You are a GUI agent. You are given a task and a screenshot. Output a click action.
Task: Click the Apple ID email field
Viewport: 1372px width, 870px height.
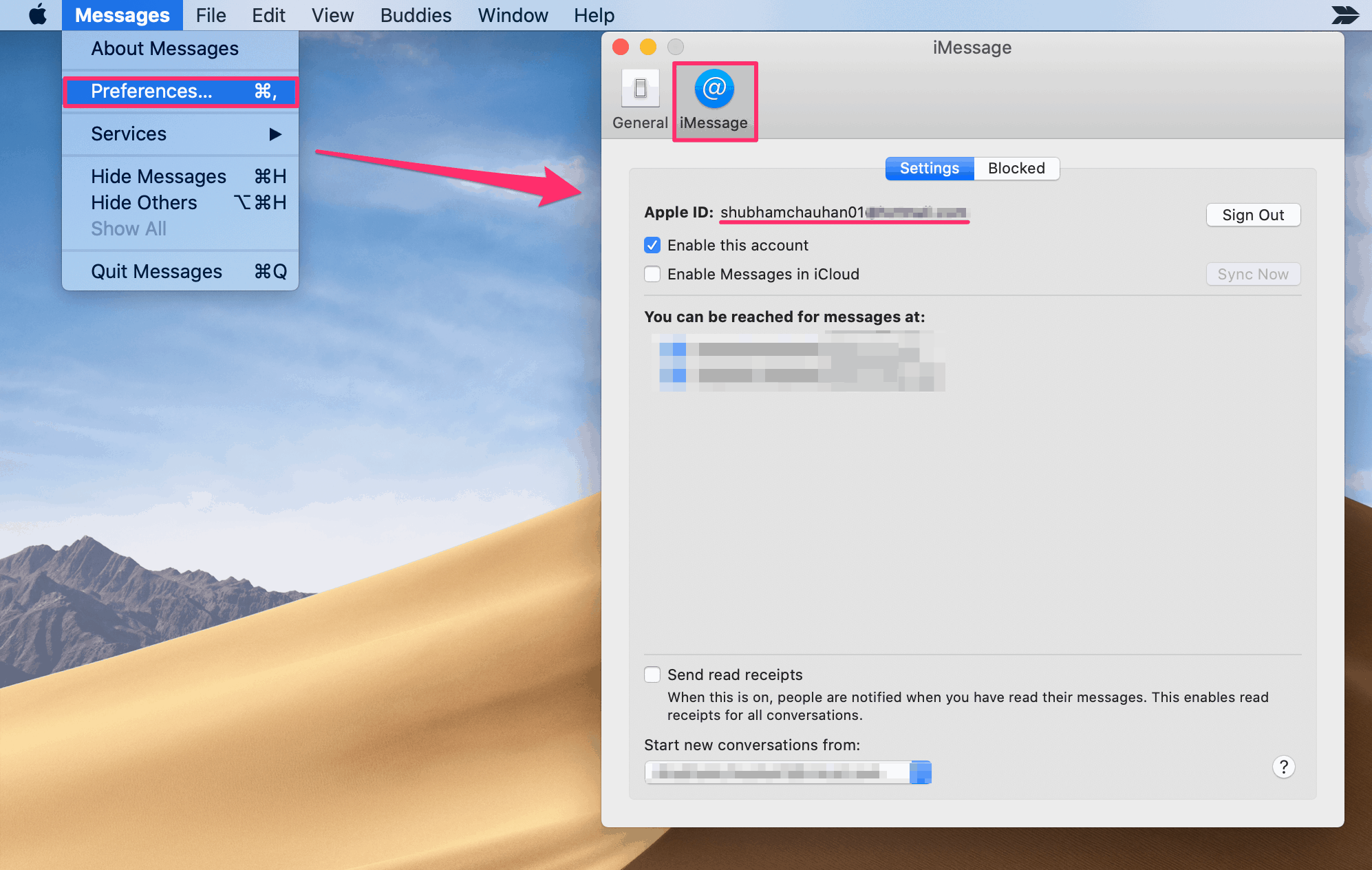pyautogui.click(x=843, y=213)
